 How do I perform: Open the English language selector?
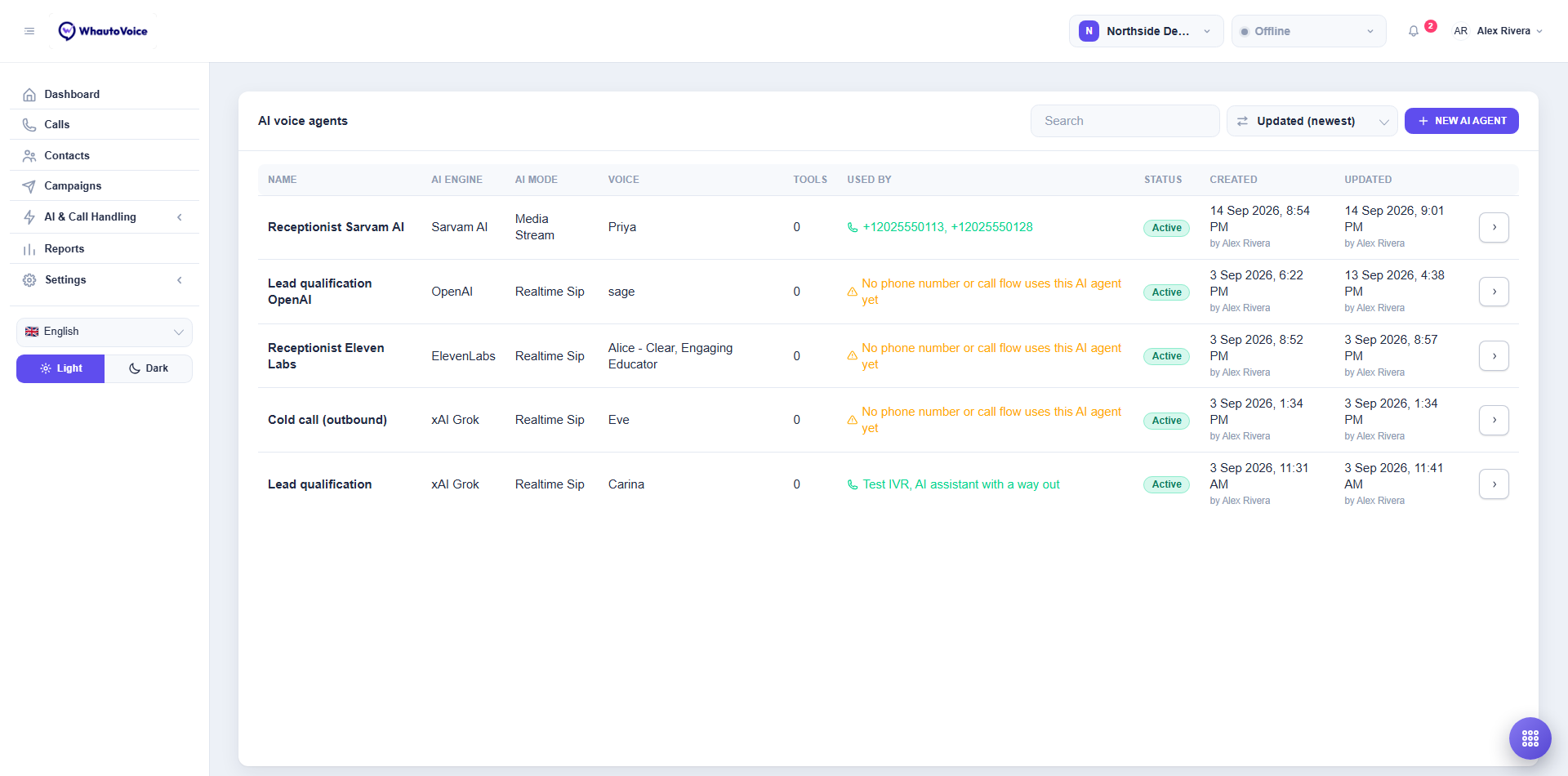point(105,332)
